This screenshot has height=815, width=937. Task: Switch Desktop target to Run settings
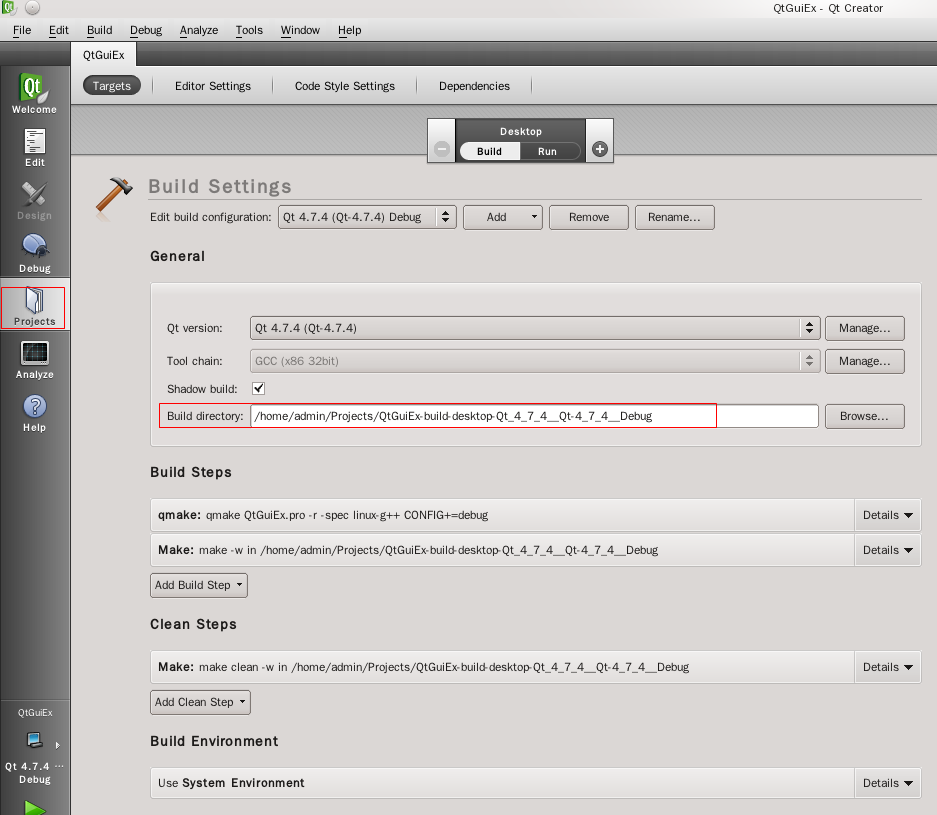[x=547, y=151]
